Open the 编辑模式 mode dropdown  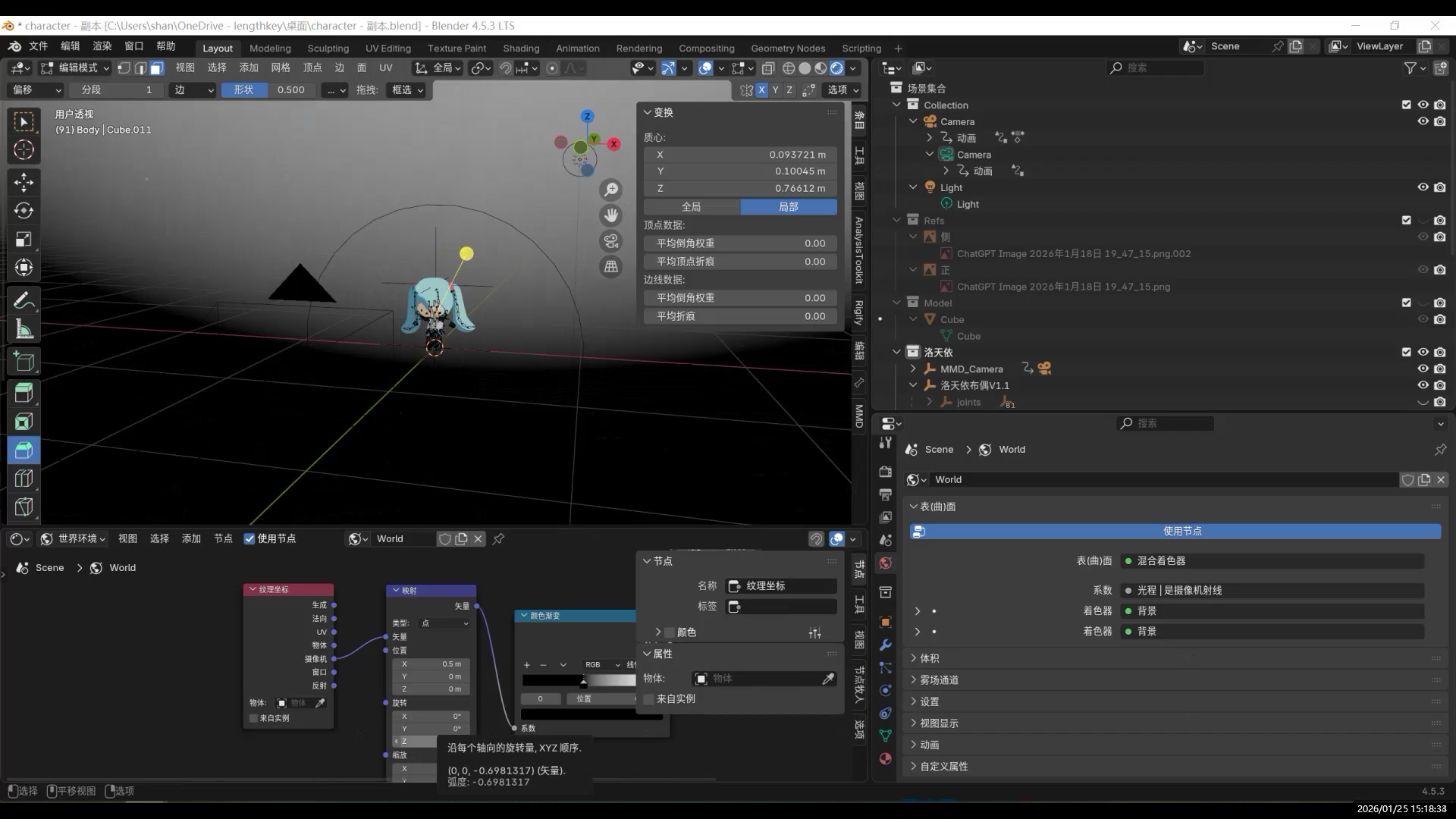pos(76,68)
